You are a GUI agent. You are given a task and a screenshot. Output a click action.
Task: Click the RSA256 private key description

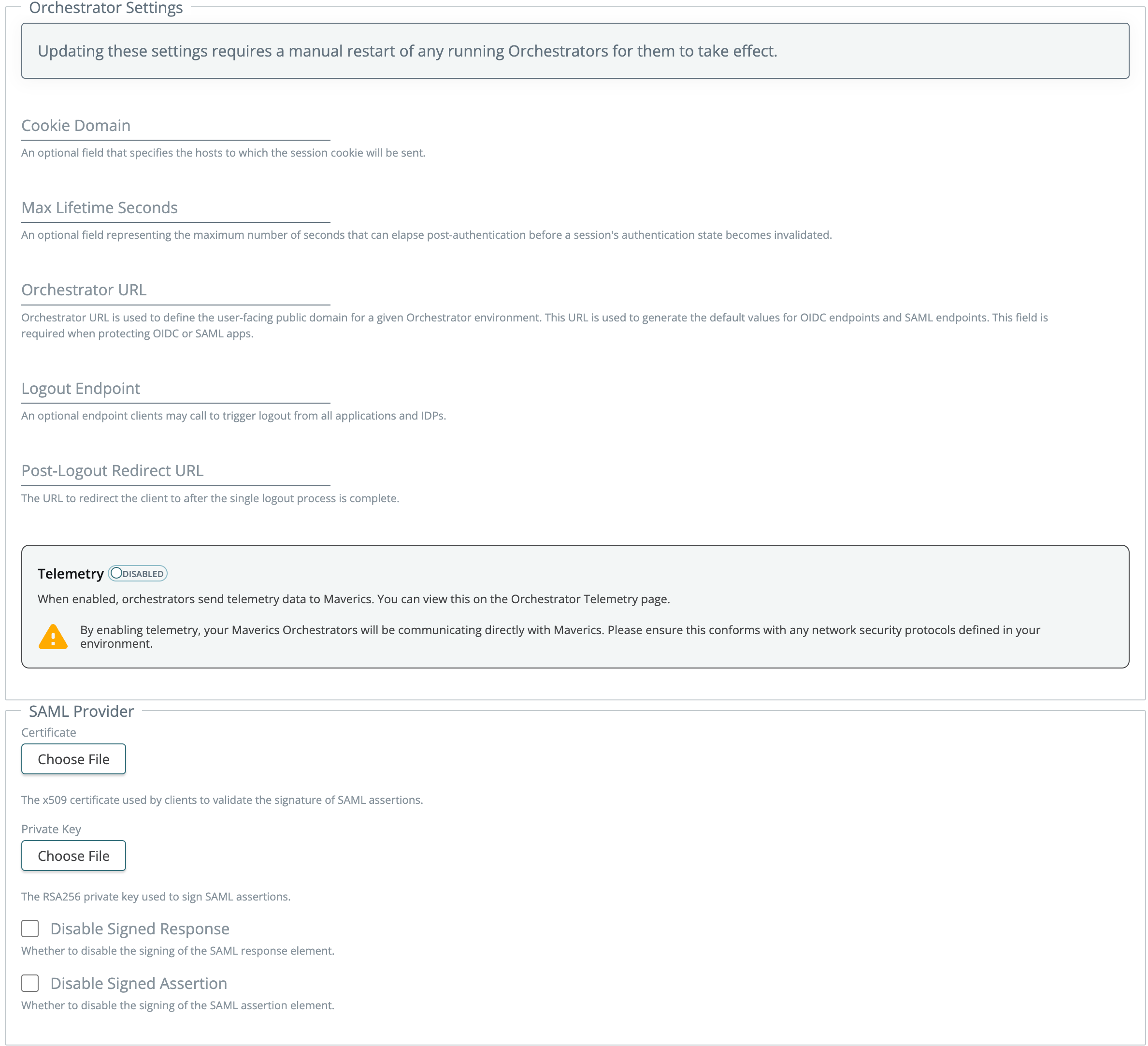[x=156, y=897]
